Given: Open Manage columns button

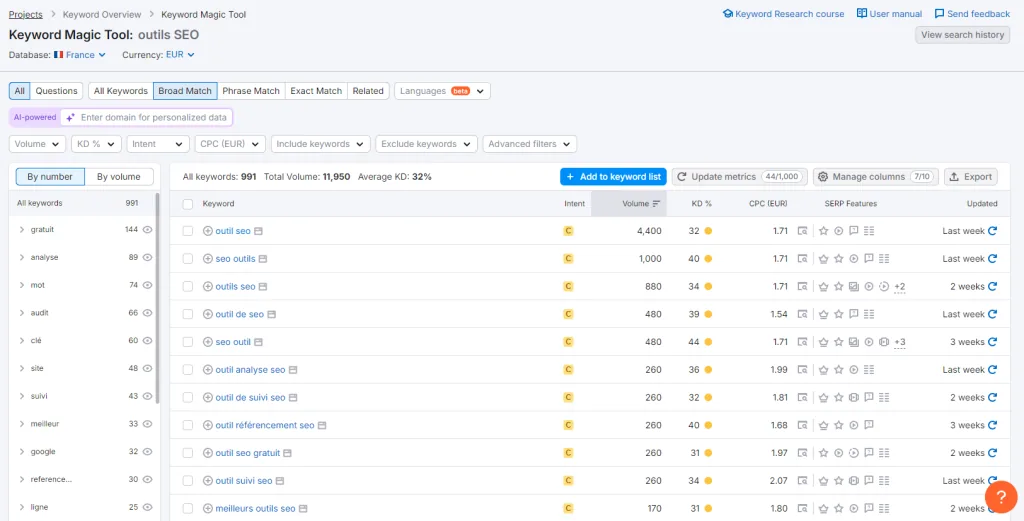Looking at the screenshot, I should 876,176.
